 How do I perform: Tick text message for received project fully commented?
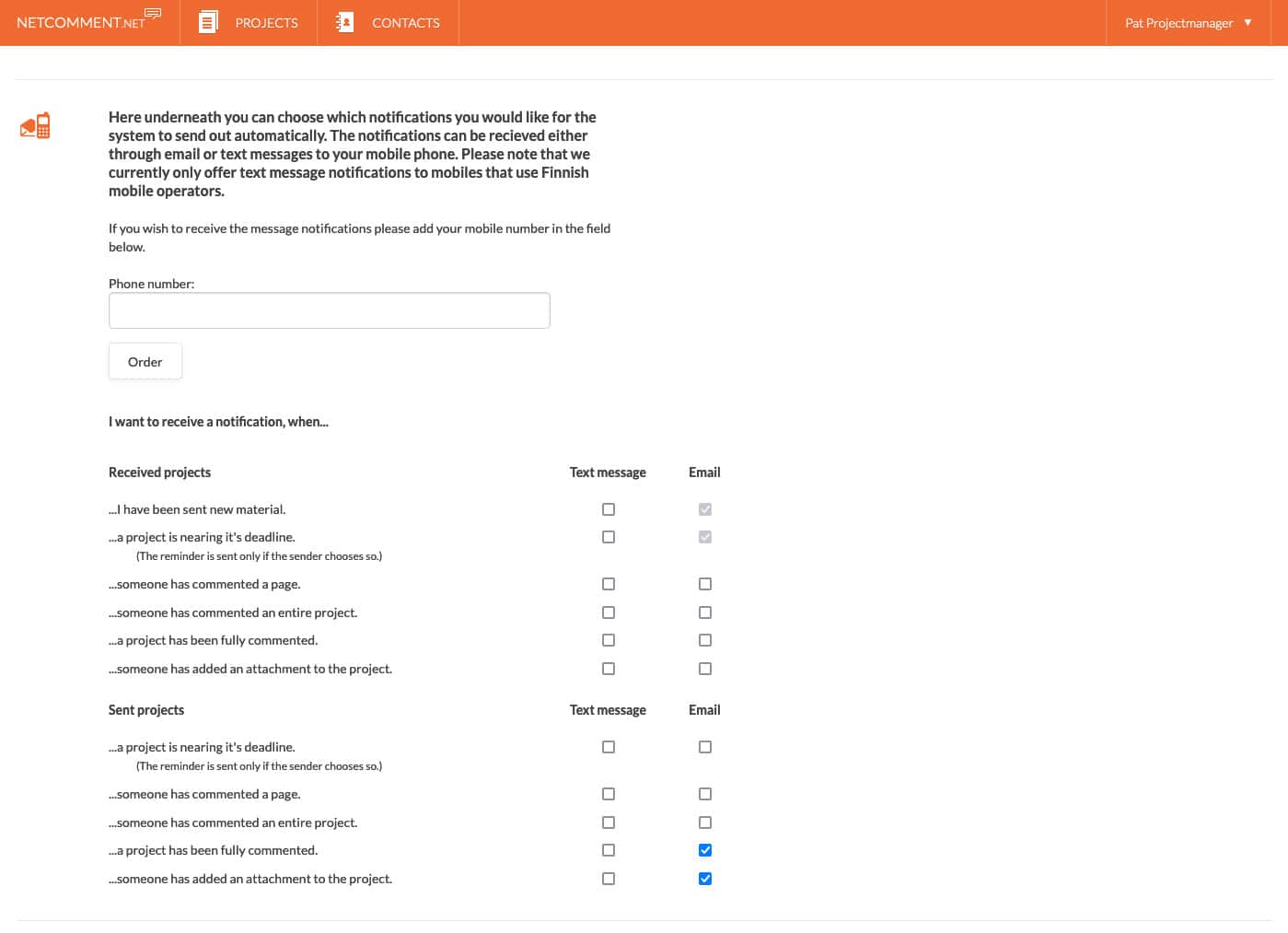[x=609, y=640]
